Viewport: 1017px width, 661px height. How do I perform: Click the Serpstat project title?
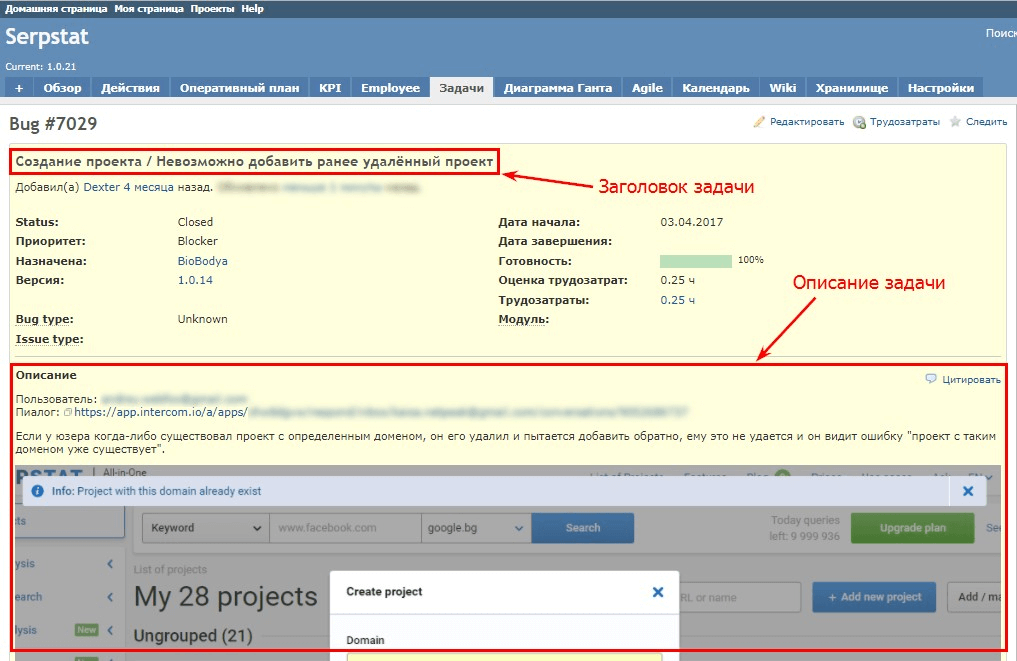tap(47, 36)
